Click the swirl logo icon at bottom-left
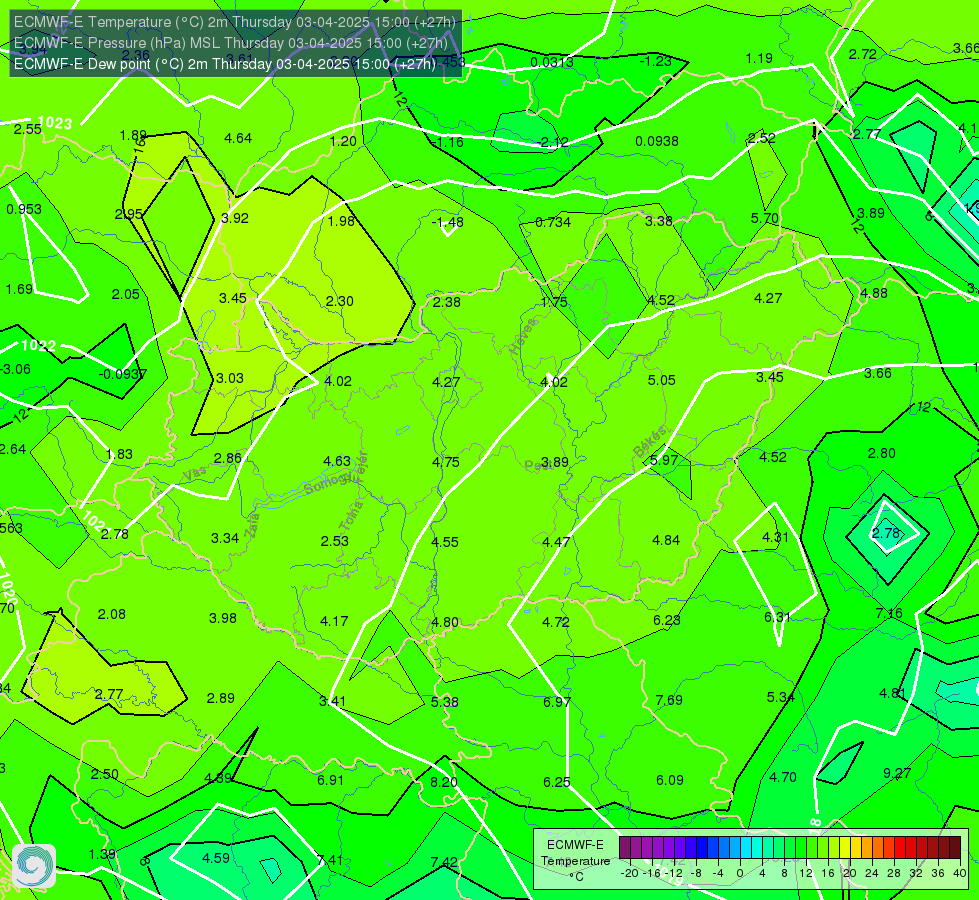Viewport: 979px width, 900px height. pyautogui.click(x=34, y=866)
